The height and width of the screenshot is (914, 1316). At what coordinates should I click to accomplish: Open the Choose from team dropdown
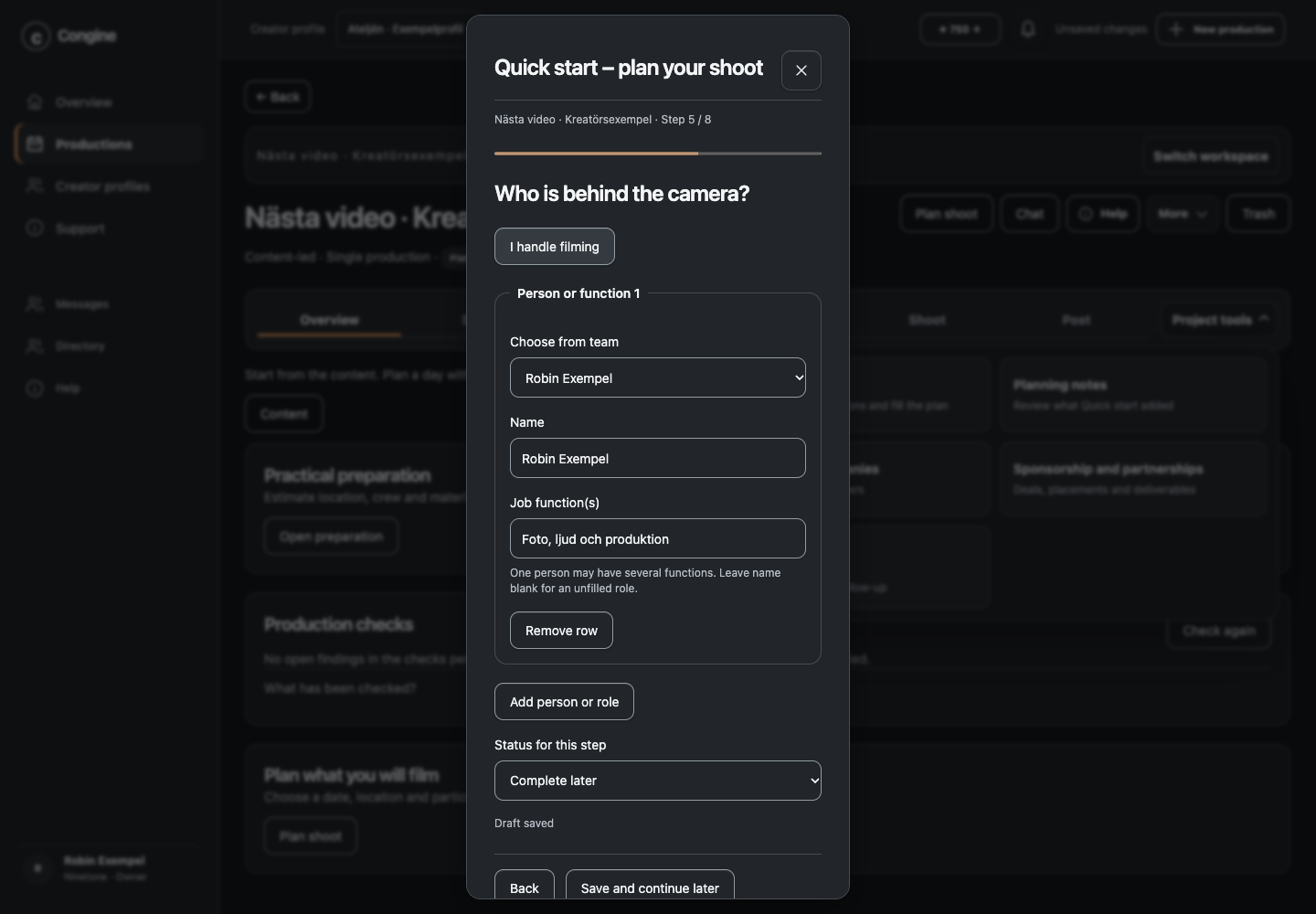click(x=658, y=377)
